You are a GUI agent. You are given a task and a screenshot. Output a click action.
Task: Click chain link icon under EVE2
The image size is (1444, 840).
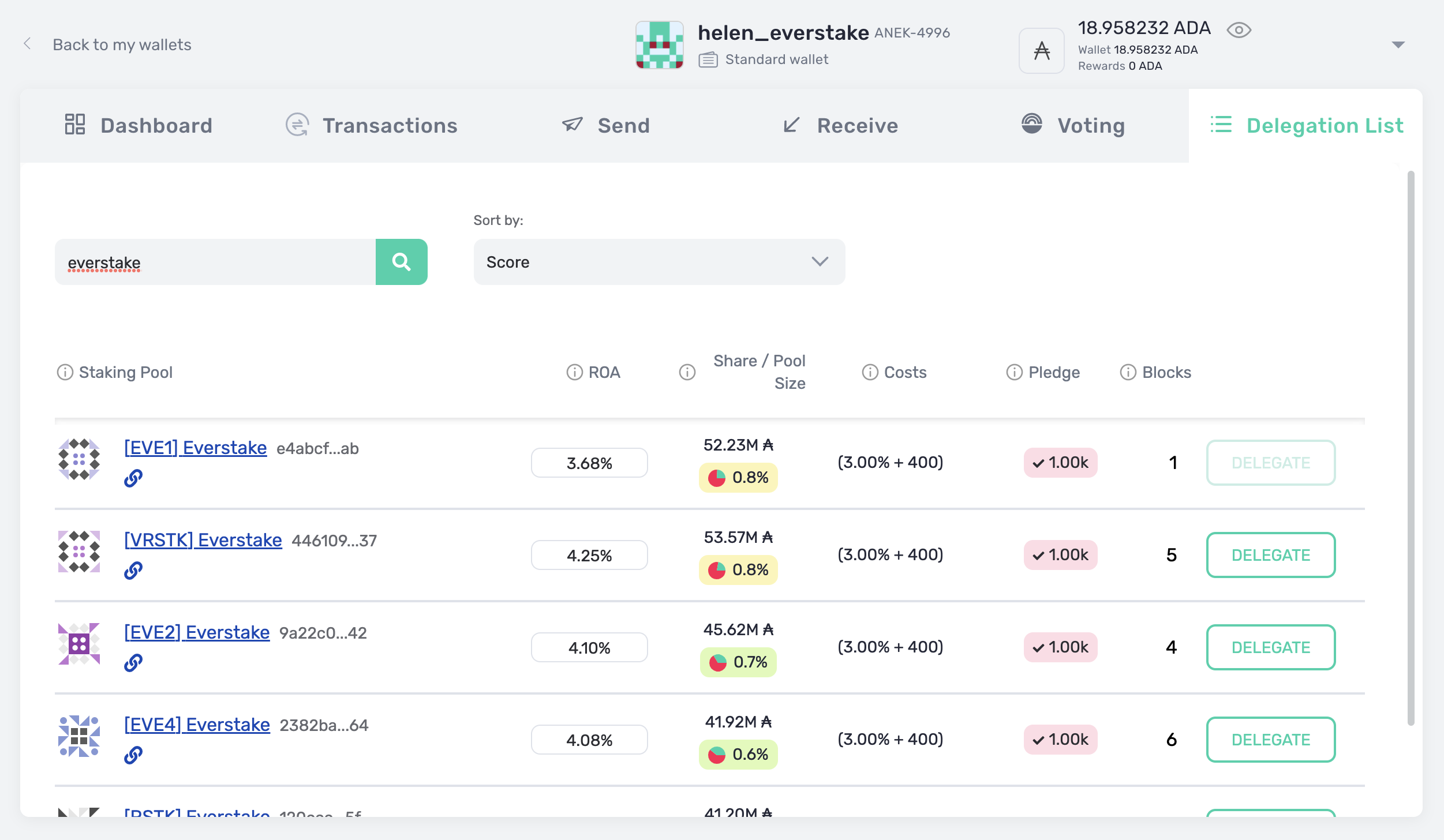tap(133, 662)
